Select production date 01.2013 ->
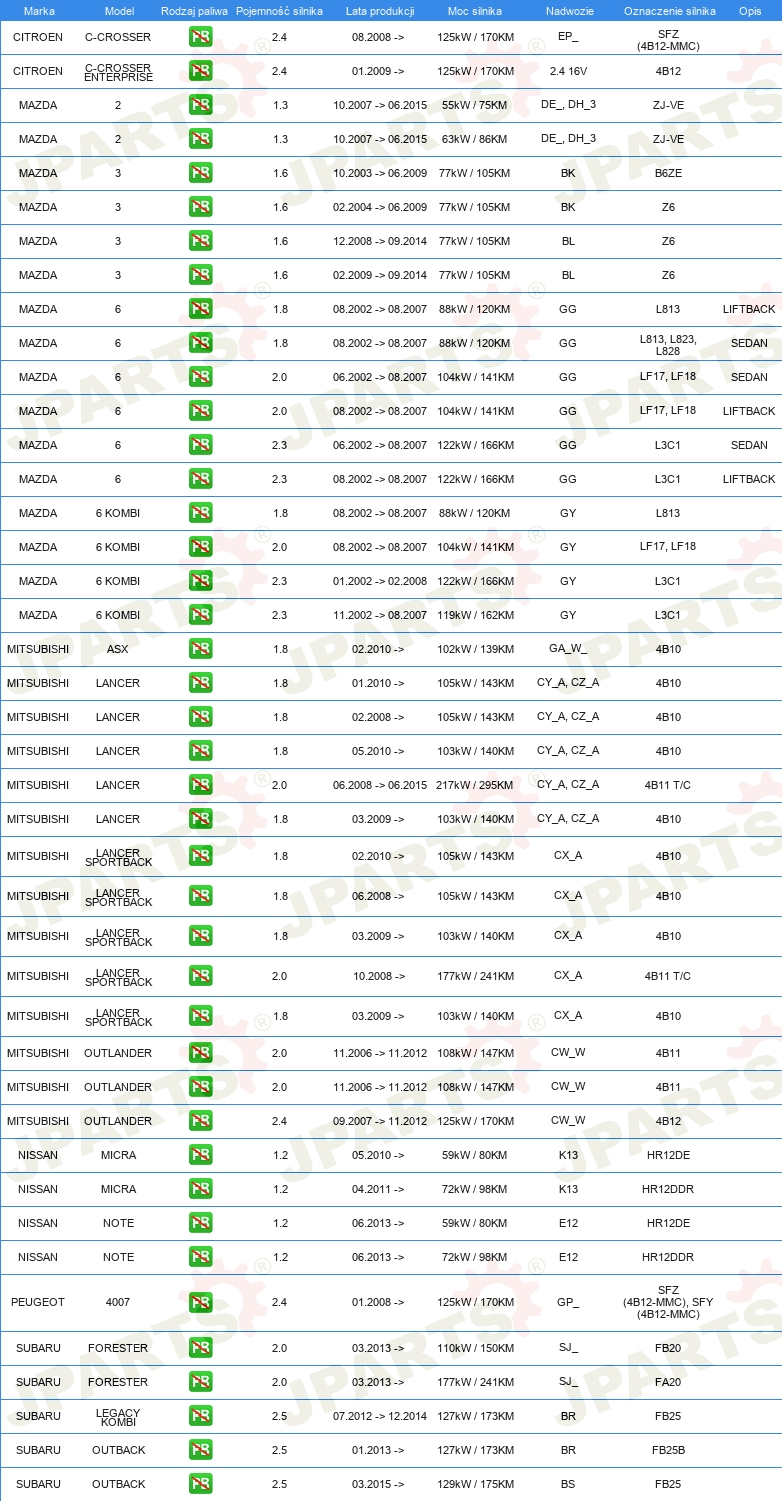This screenshot has height=1501, width=782. [379, 1450]
